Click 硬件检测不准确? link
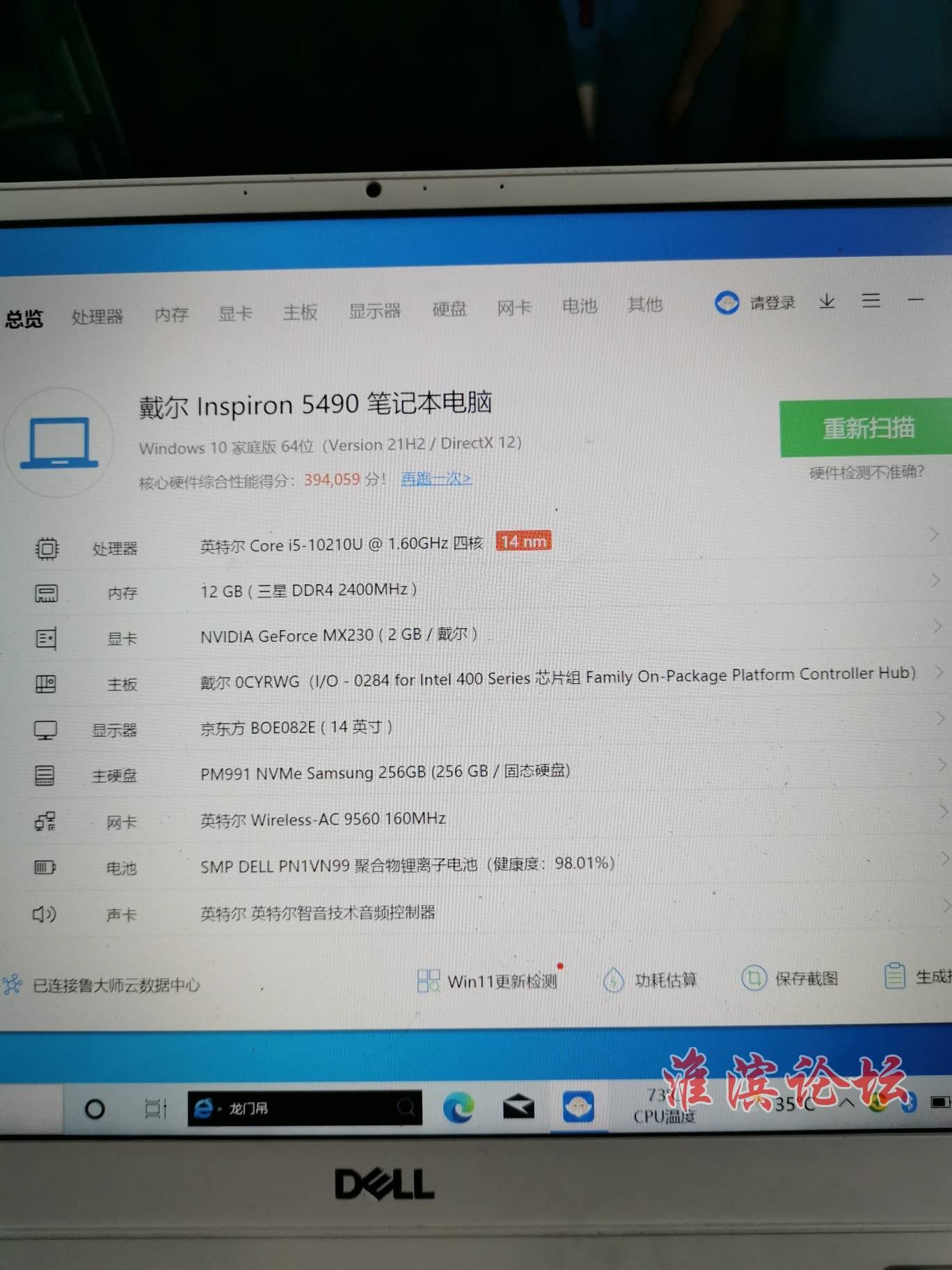The image size is (952, 1270). 866,472
